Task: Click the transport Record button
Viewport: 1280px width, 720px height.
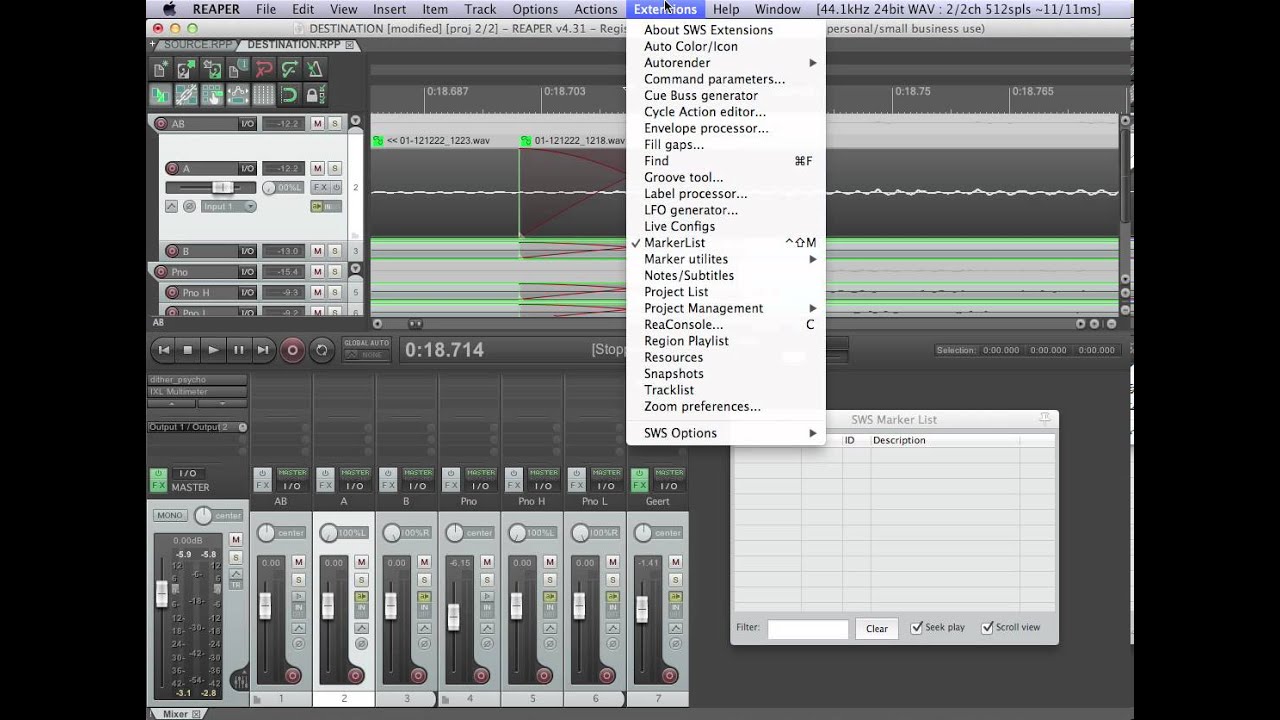Action: click(x=293, y=350)
